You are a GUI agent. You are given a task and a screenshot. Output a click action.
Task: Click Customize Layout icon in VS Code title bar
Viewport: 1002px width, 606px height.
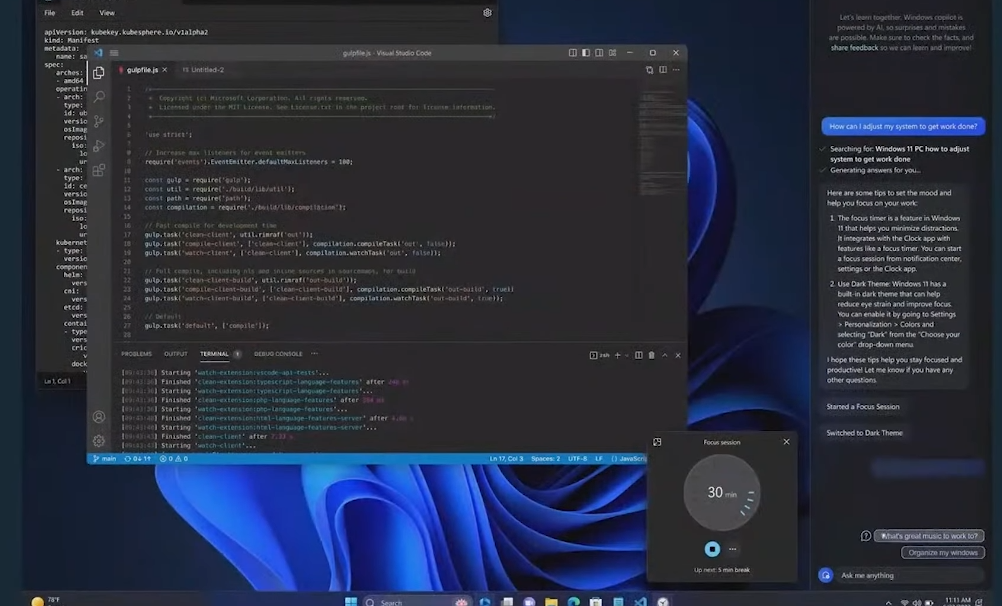click(612, 53)
